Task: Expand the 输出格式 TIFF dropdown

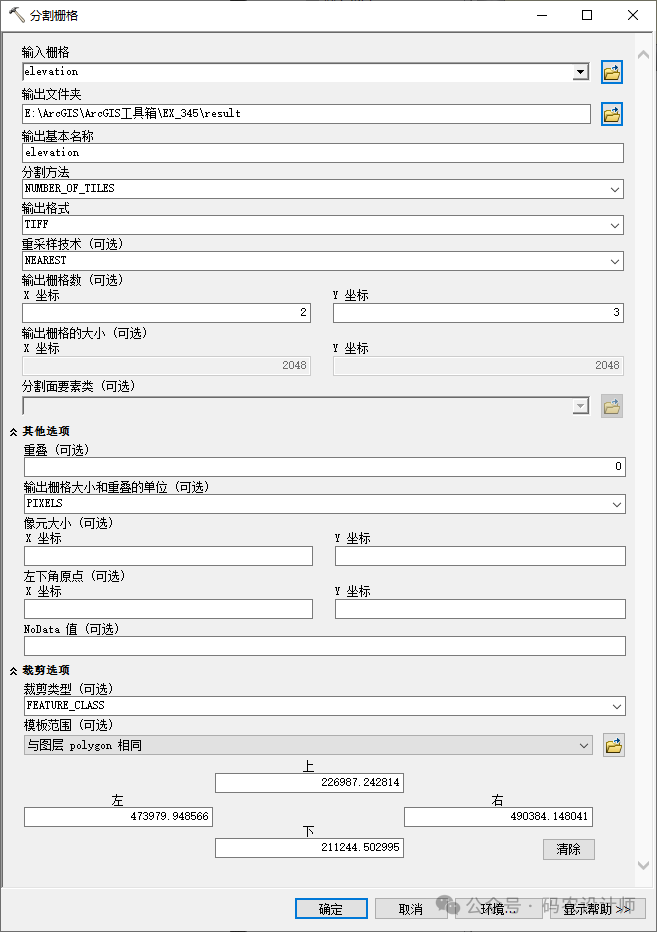Action: (x=614, y=225)
